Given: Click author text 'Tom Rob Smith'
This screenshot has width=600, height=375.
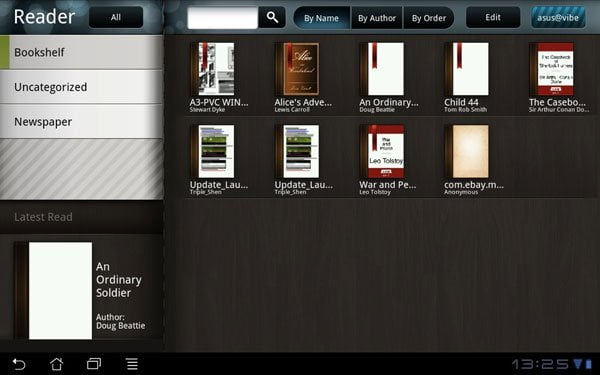Looking at the screenshot, I should coord(465,110).
